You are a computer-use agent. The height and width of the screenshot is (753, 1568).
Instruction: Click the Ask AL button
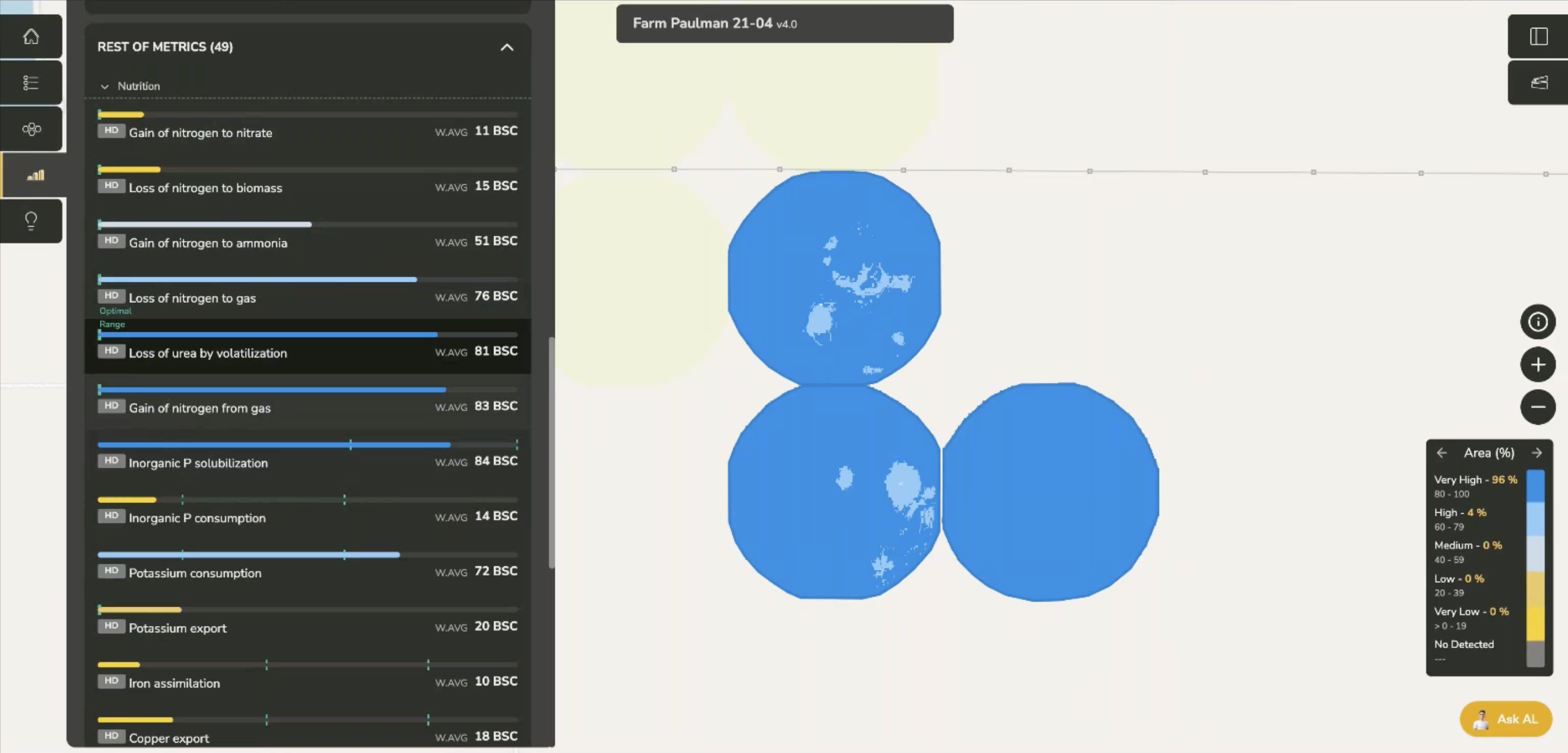[1505, 719]
